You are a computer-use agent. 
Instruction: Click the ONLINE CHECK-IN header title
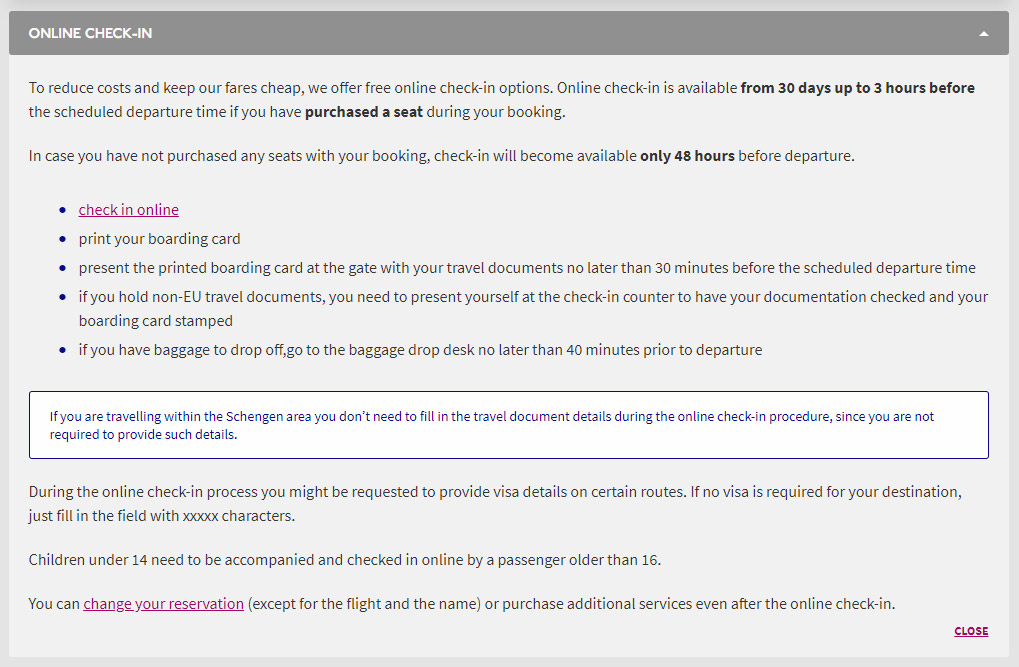(x=90, y=33)
